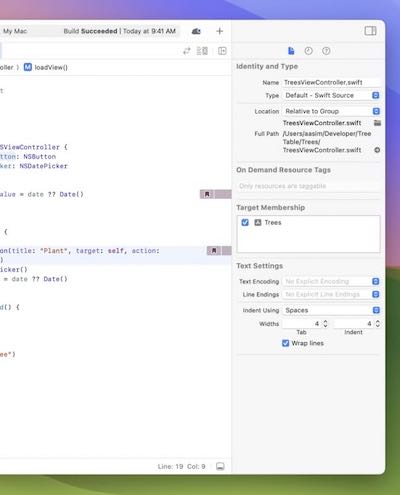Open Text Encoding dropdown

331,281
